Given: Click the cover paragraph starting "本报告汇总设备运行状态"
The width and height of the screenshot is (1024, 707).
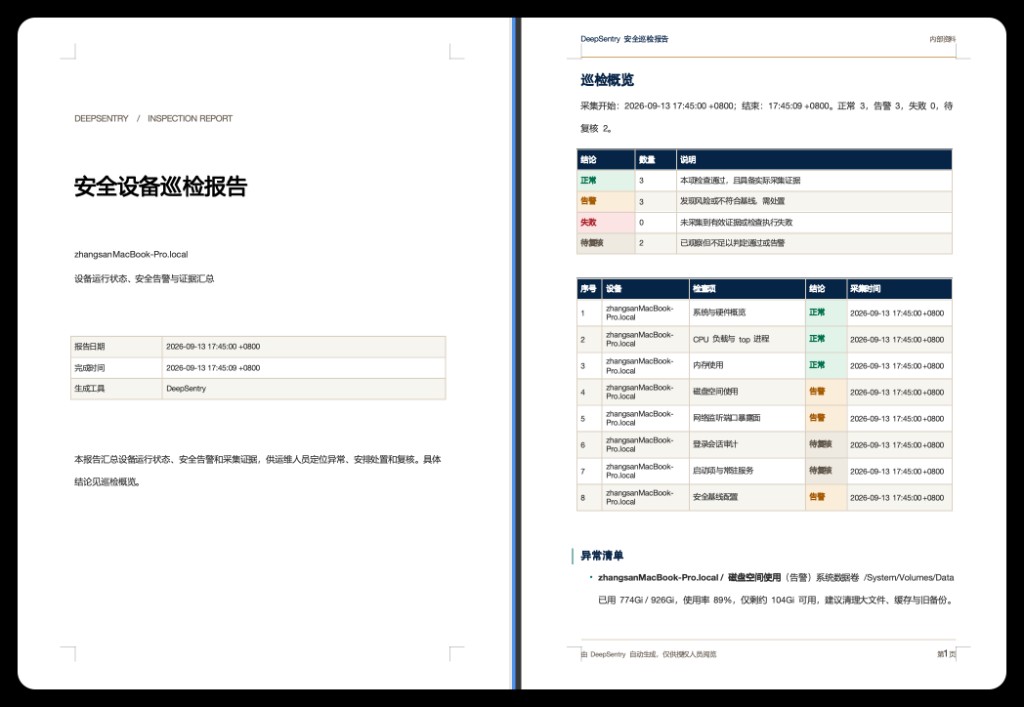Looking at the screenshot, I should tap(257, 471).
